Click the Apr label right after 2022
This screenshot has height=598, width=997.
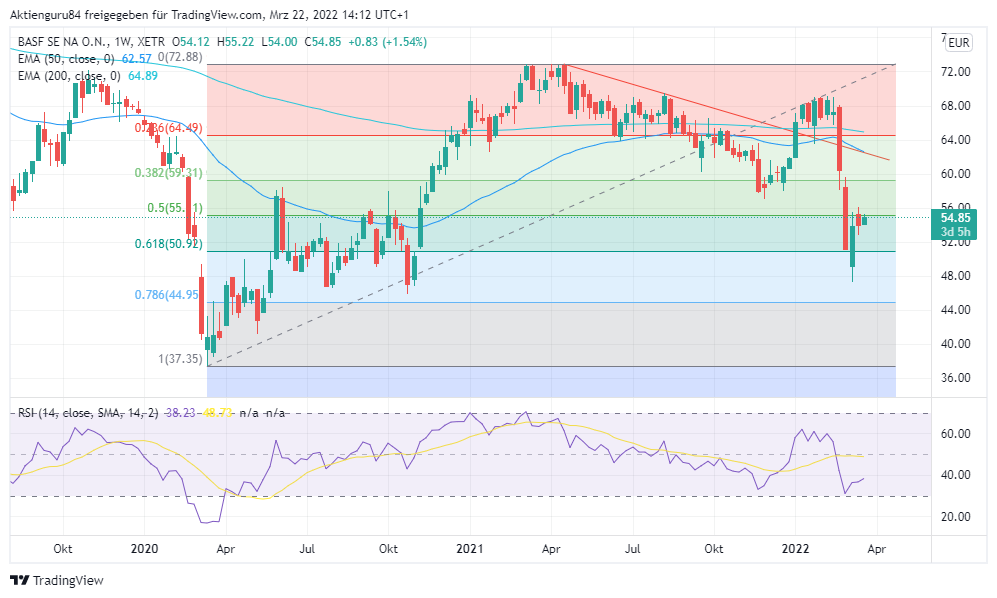[x=876, y=549]
